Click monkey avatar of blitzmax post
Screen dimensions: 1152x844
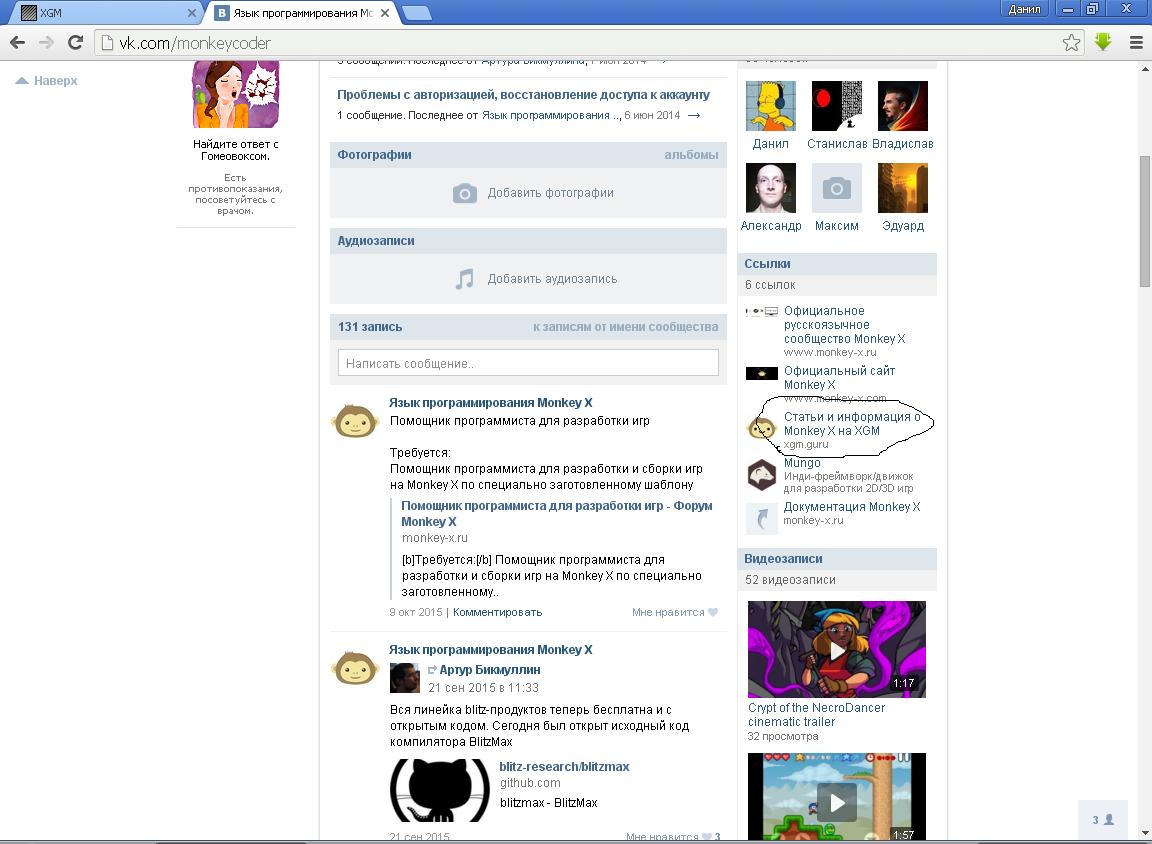(x=356, y=668)
